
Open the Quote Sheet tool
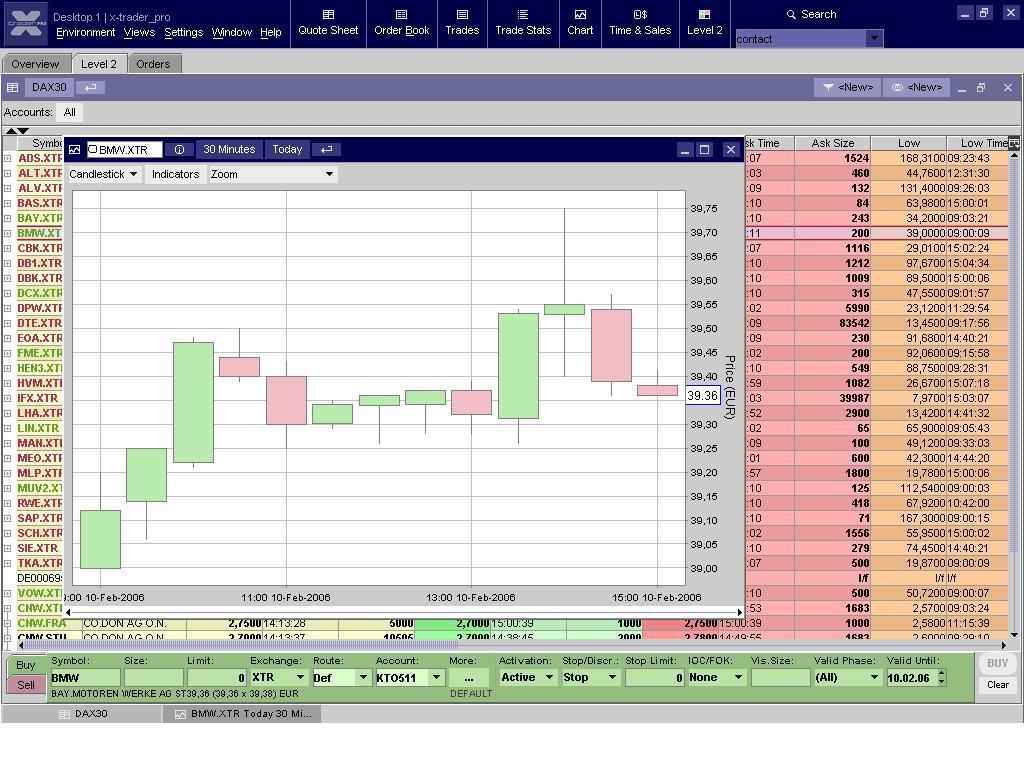[328, 24]
